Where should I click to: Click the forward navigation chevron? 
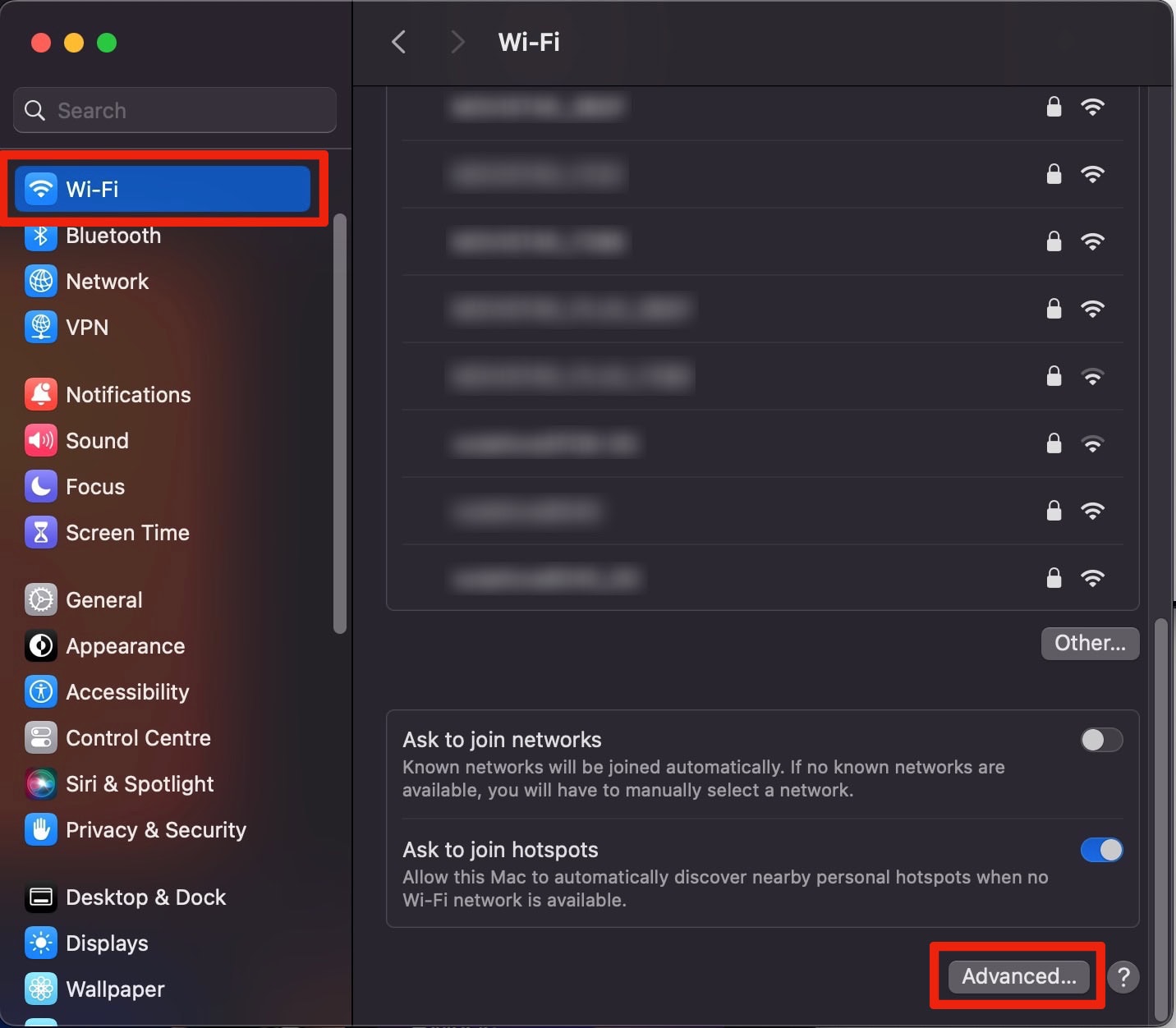(x=457, y=42)
